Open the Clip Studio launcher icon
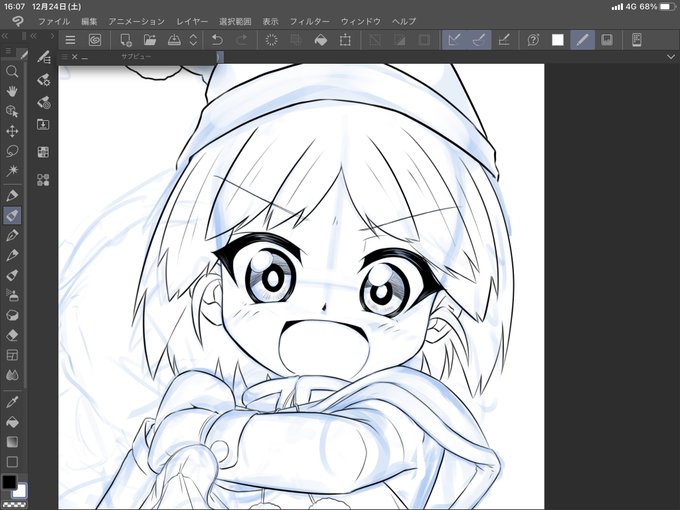 (95, 40)
